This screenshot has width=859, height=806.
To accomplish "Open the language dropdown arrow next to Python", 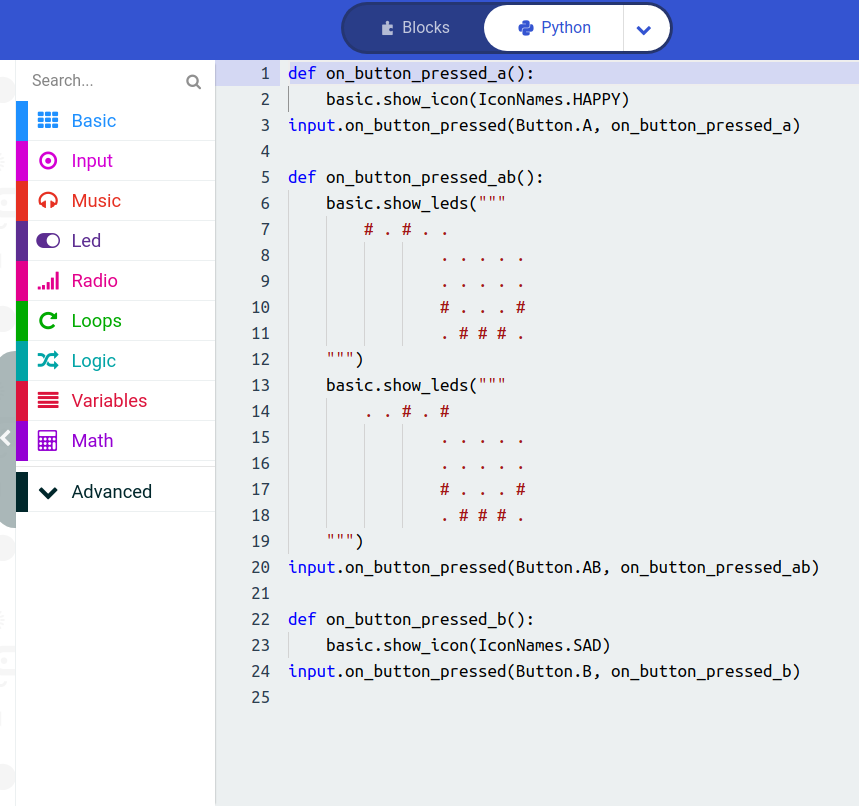I will [644, 29].
